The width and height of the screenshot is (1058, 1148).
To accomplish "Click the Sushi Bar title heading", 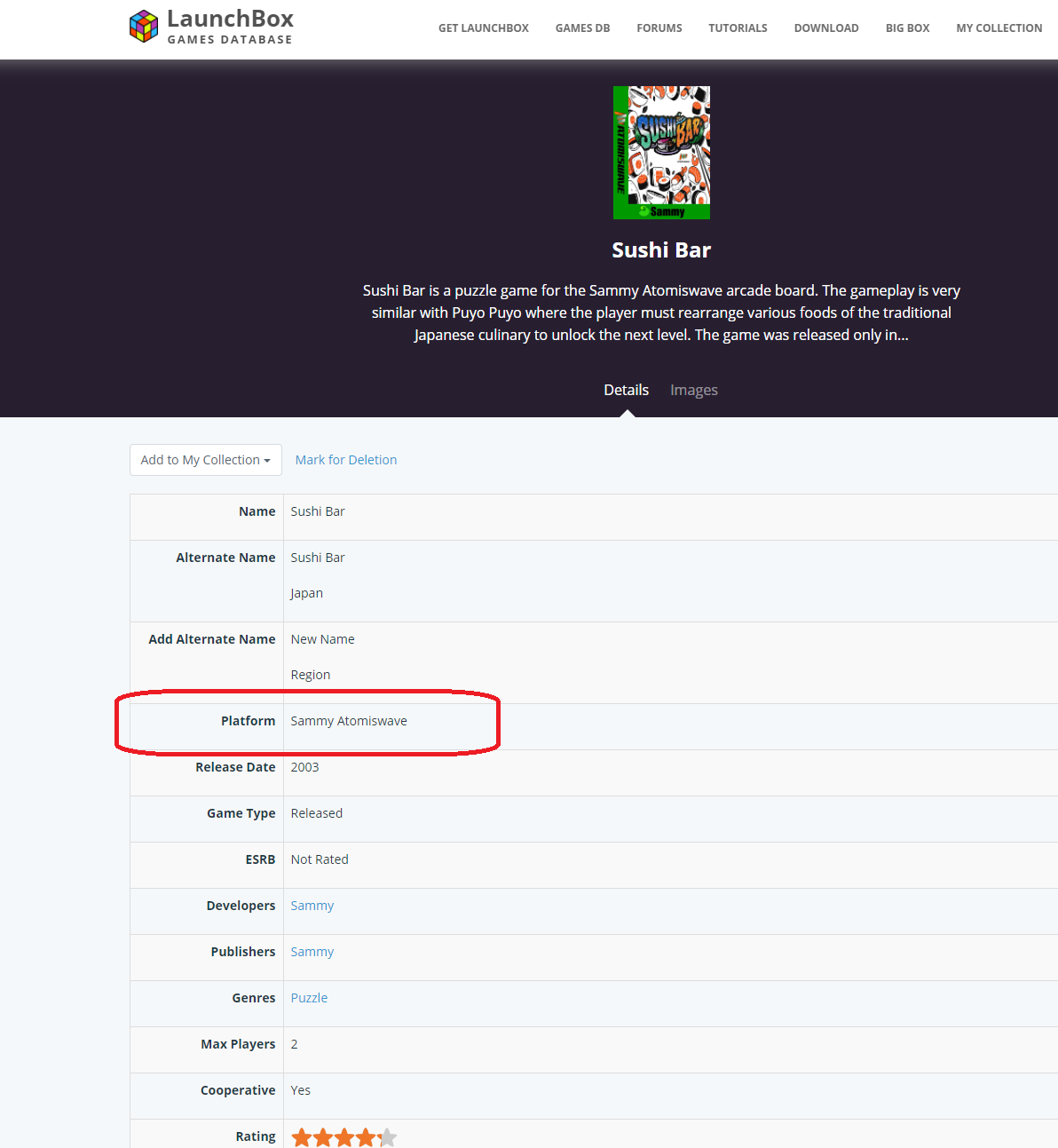I will click(661, 250).
